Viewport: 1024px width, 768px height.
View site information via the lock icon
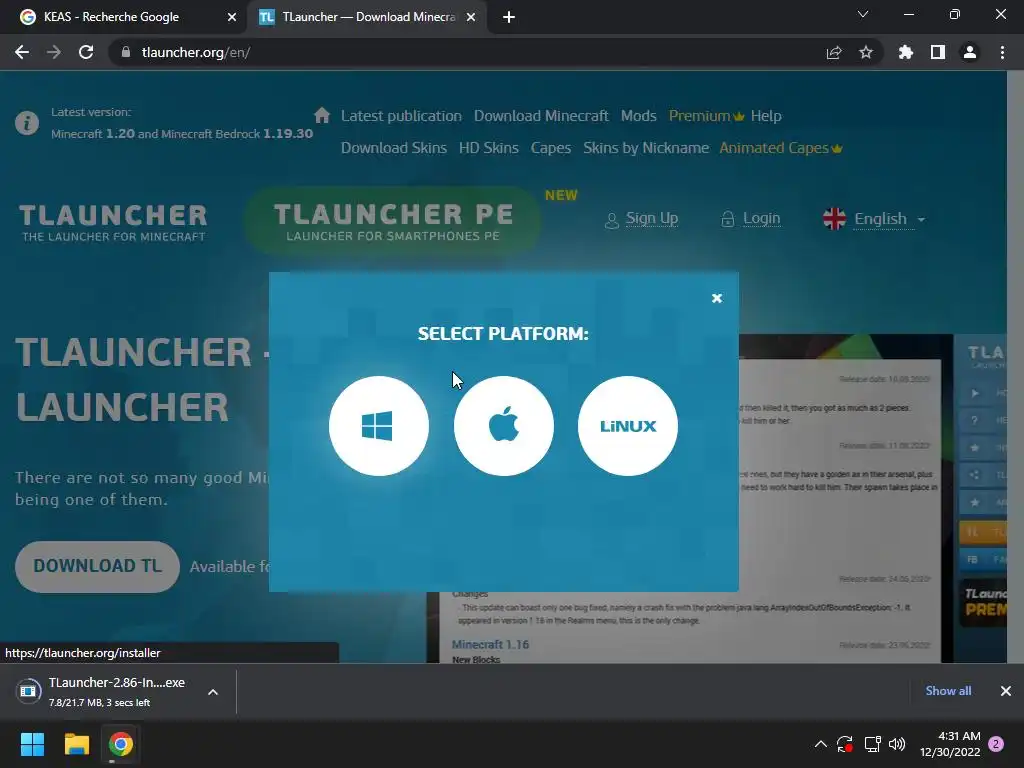coord(127,52)
